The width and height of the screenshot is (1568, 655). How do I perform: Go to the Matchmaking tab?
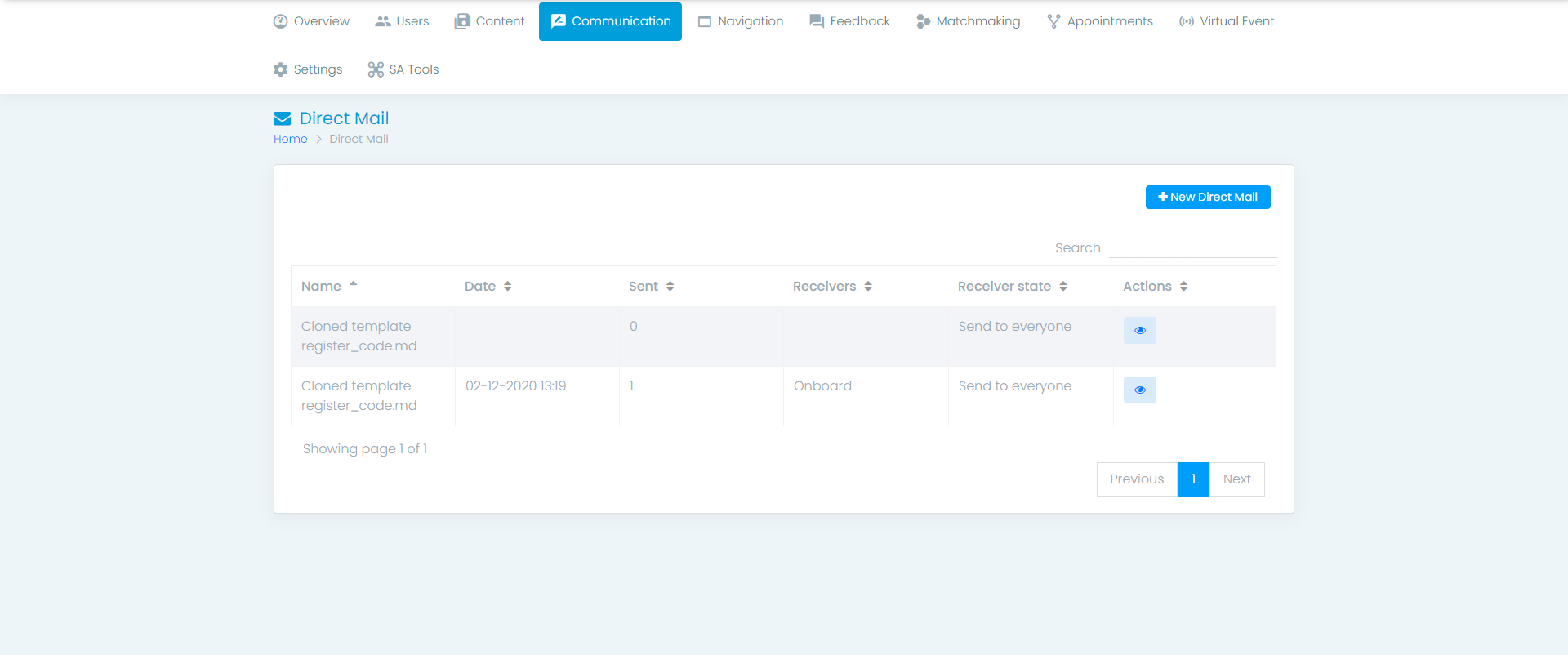[968, 21]
